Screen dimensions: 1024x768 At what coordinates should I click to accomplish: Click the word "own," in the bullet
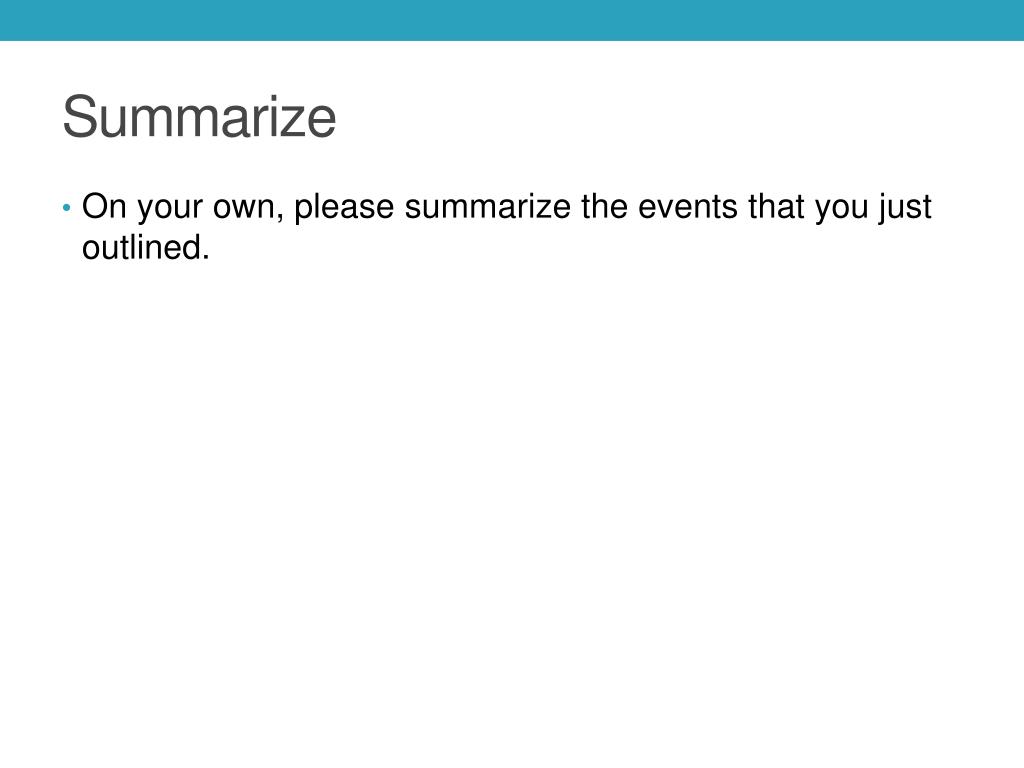(249, 208)
